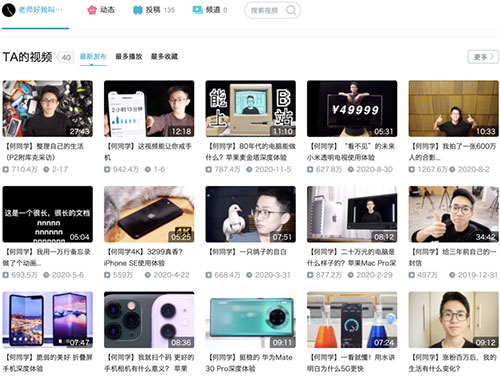Click the user avatar icon
The width and height of the screenshot is (500, 376).
[9, 10]
